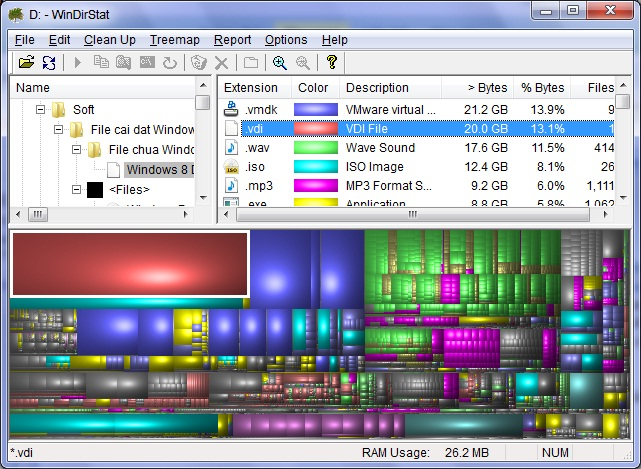641x469 pixels.
Task: Click the cyan .iso color swatch
Action: click(x=316, y=167)
